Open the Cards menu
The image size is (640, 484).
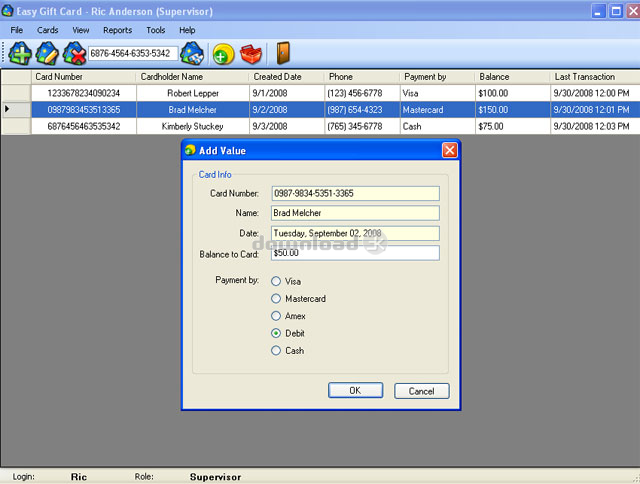pos(48,30)
